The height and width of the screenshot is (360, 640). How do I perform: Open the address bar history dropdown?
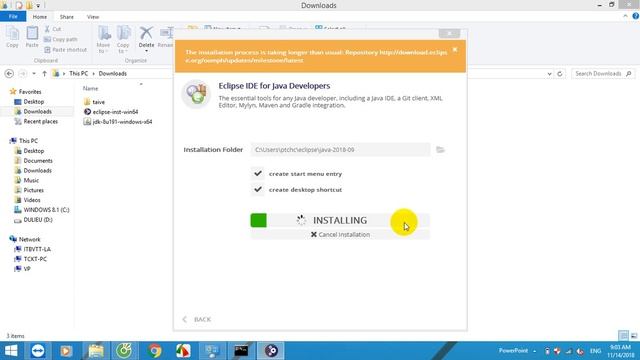pyautogui.click(x=549, y=74)
